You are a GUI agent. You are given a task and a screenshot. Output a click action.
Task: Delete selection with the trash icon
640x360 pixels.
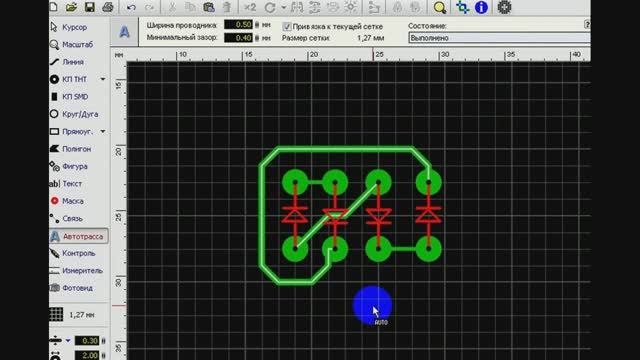227,7
